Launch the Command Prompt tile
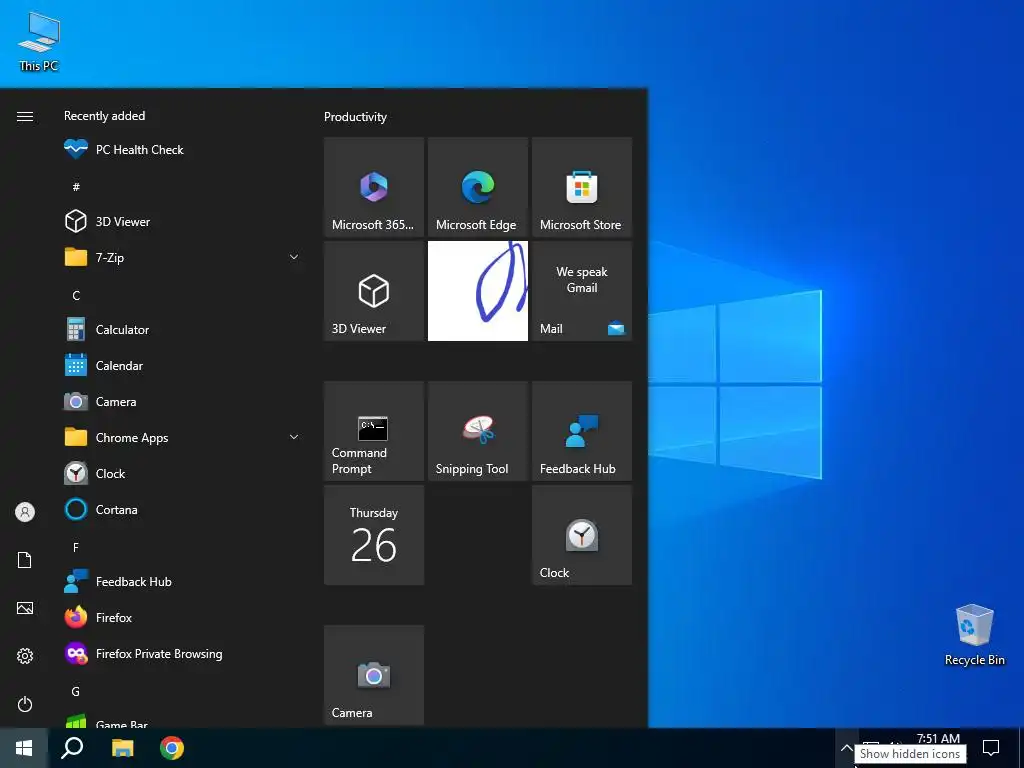 (x=374, y=431)
